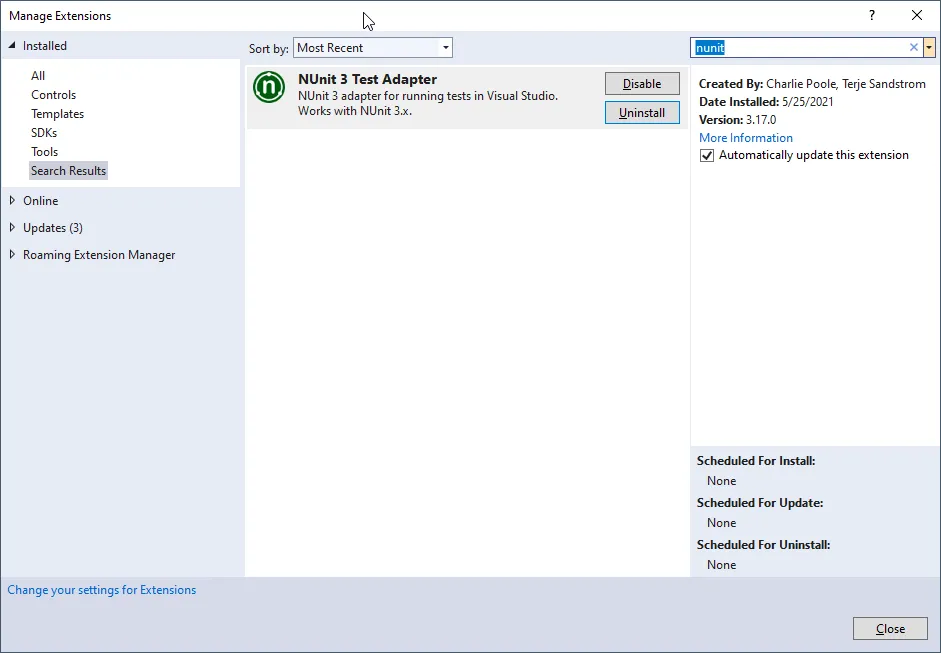Open the More Information link
The image size is (941, 653).
pyautogui.click(x=746, y=137)
